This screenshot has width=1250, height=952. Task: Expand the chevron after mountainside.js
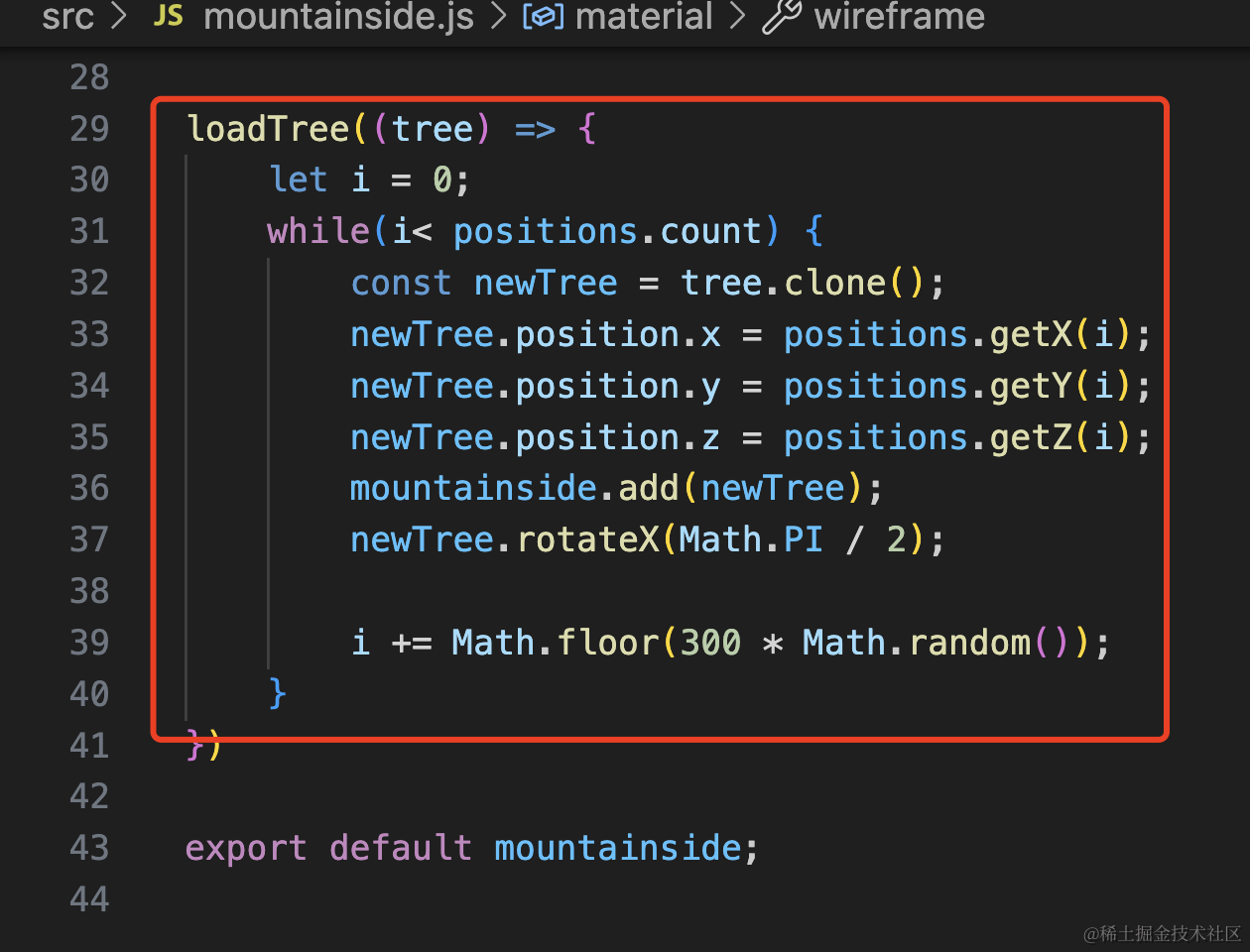[499, 16]
